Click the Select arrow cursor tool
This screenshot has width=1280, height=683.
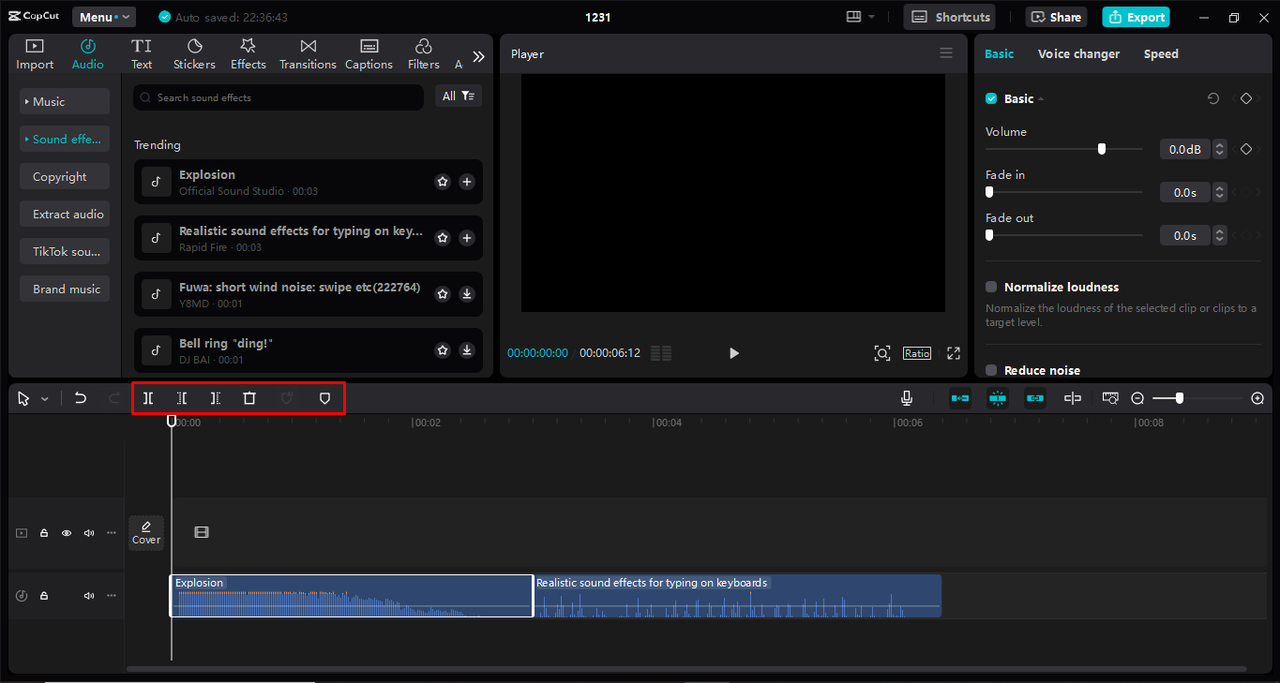pyautogui.click(x=24, y=398)
